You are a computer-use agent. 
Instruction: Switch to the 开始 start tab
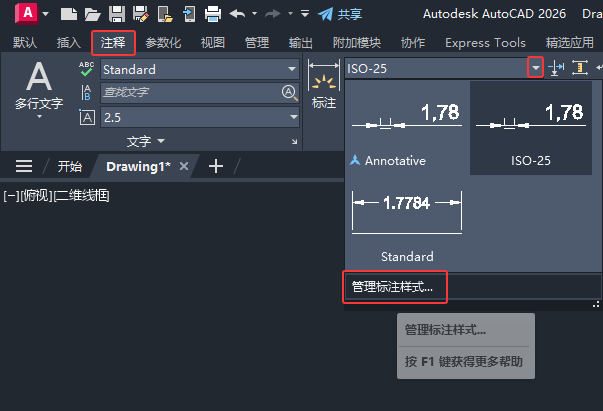pyautogui.click(x=70, y=166)
